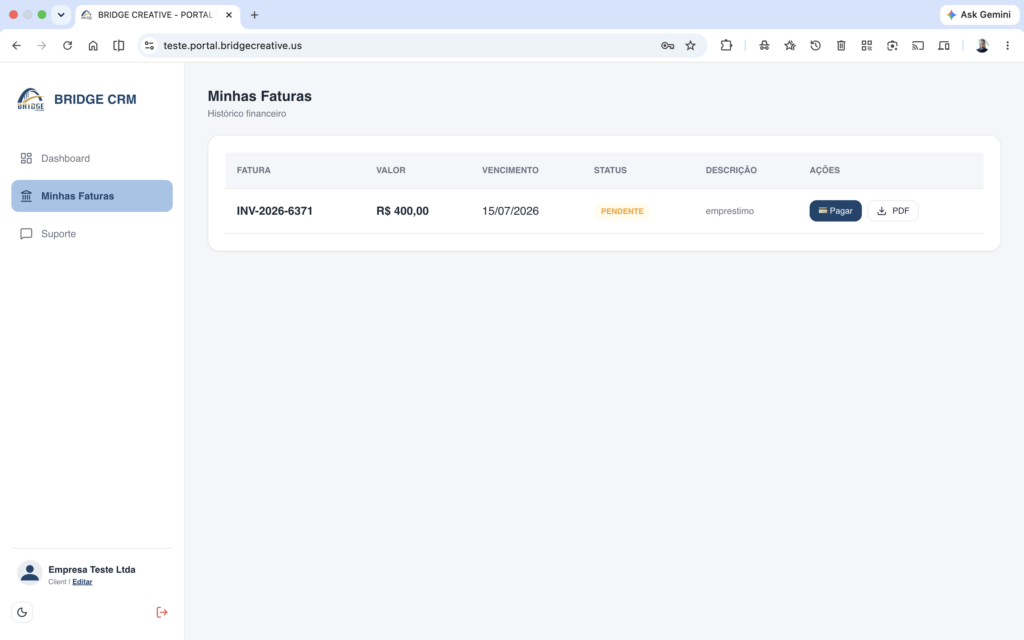The width and height of the screenshot is (1024, 640).
Task: Click invoice number INV-2026-6371
Action: tap(274, 211)
